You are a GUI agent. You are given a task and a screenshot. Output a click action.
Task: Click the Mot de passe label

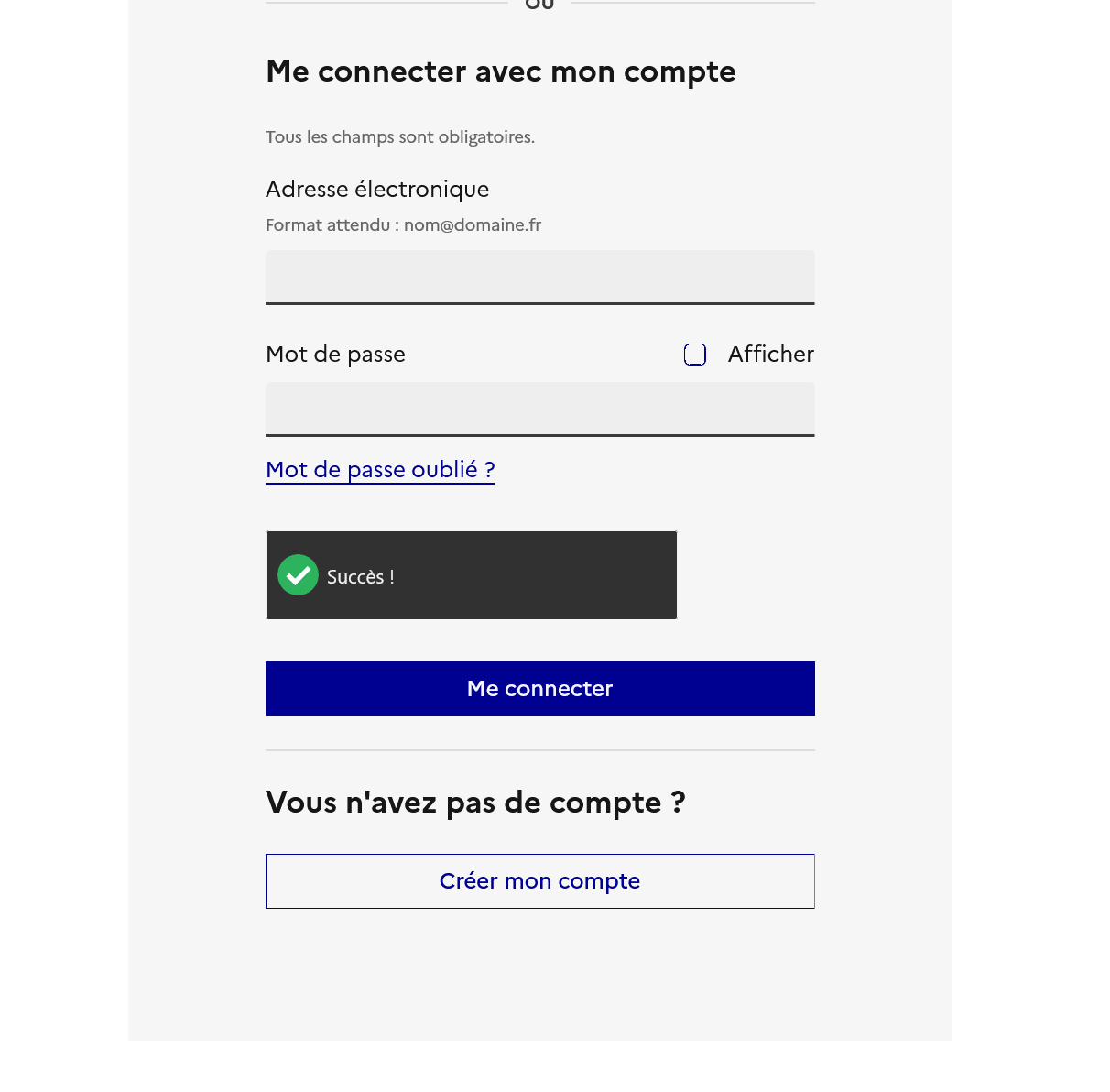pyautogui.click(x=335, y=355)
